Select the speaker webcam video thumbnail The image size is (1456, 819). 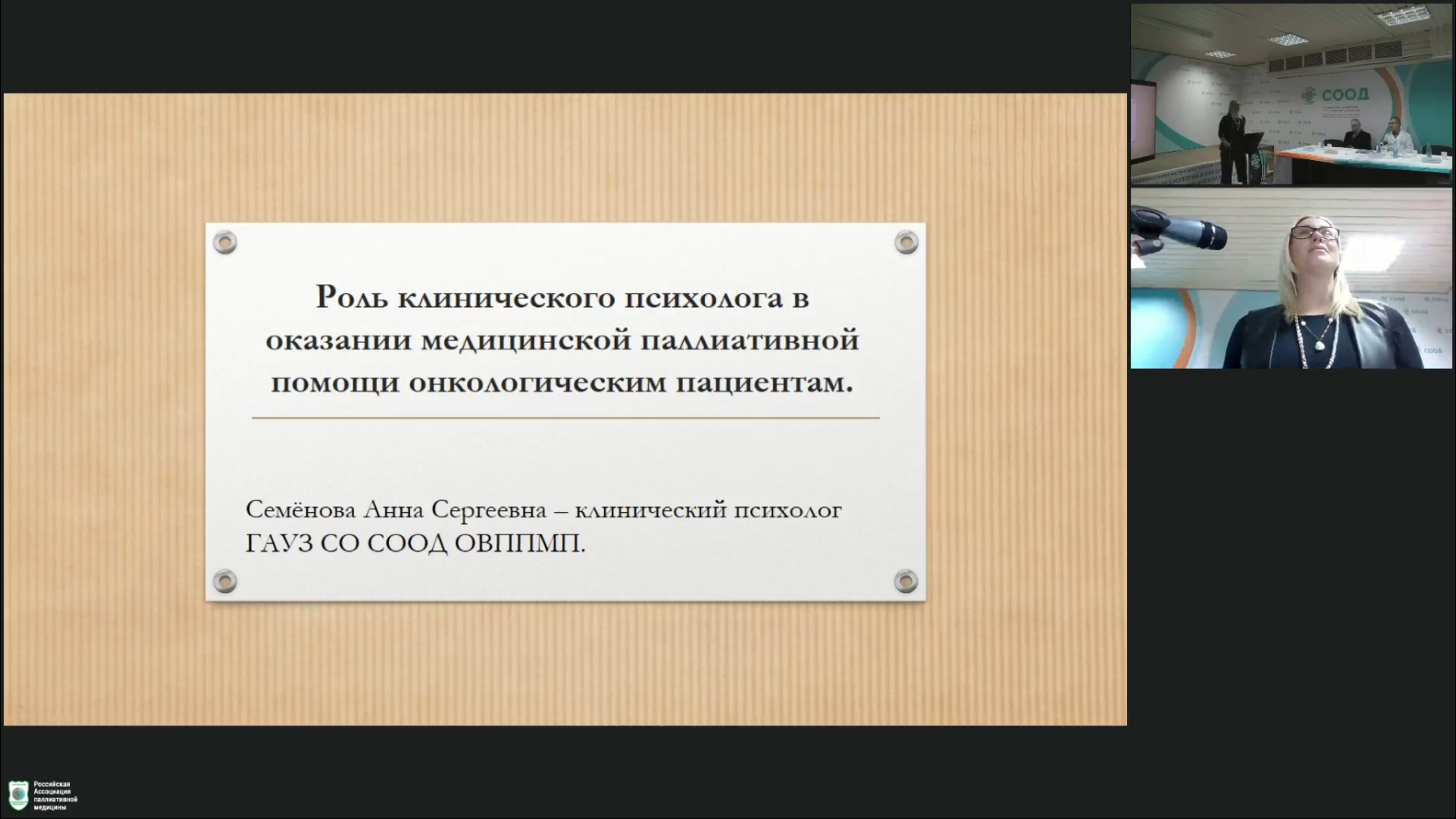(x=1291, y=279)
